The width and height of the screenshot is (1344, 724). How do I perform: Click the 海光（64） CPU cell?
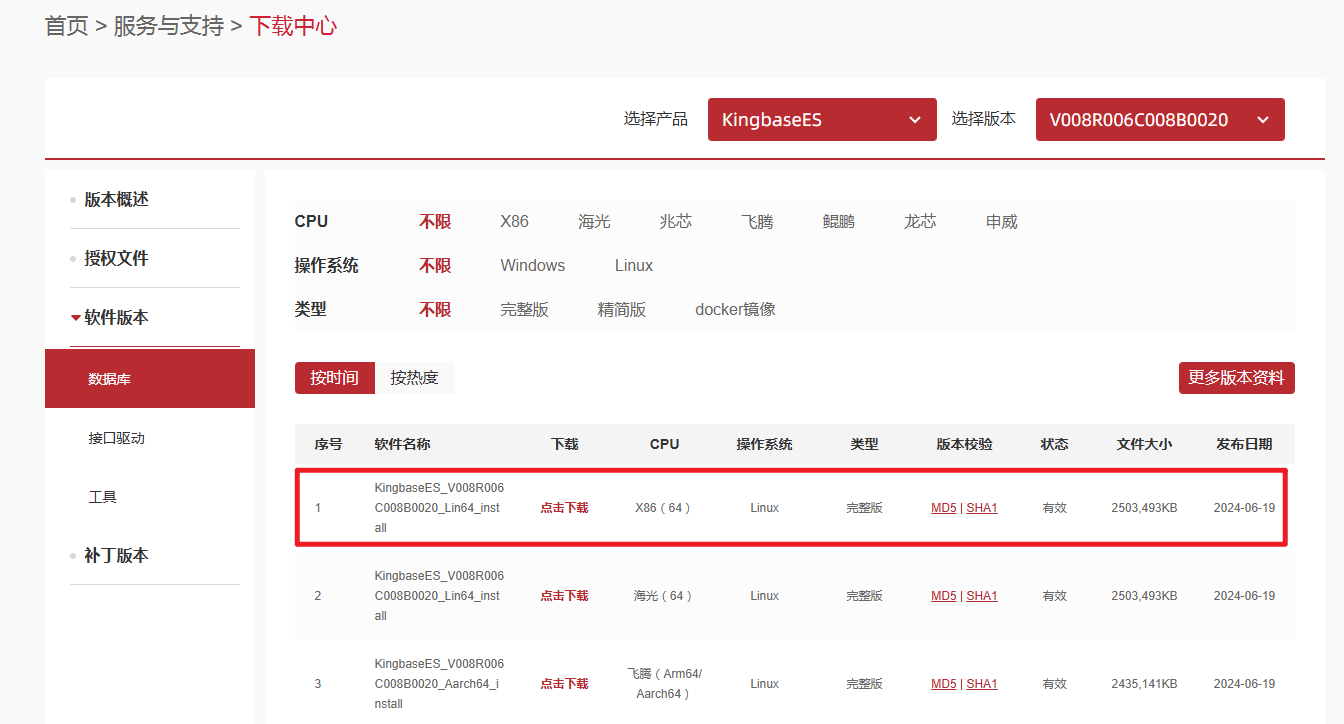point(664,596)
